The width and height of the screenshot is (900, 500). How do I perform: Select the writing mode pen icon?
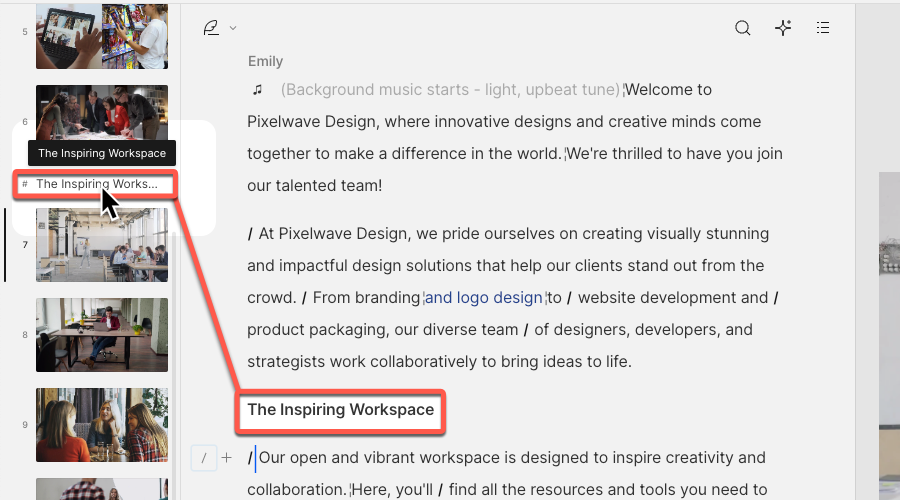coord(211,28)
